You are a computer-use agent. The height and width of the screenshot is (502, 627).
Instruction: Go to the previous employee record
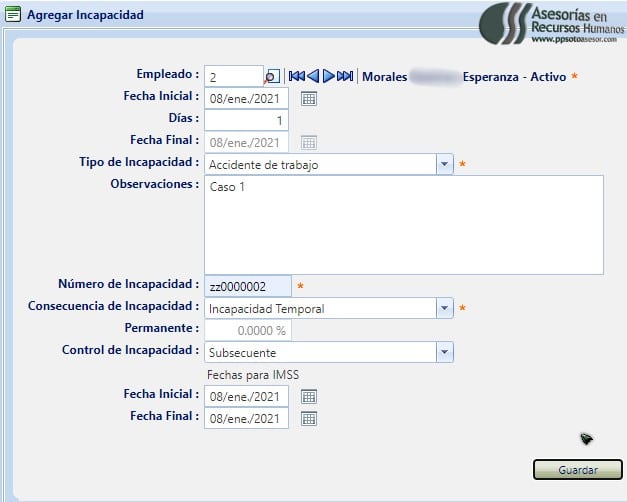[313, 76]
